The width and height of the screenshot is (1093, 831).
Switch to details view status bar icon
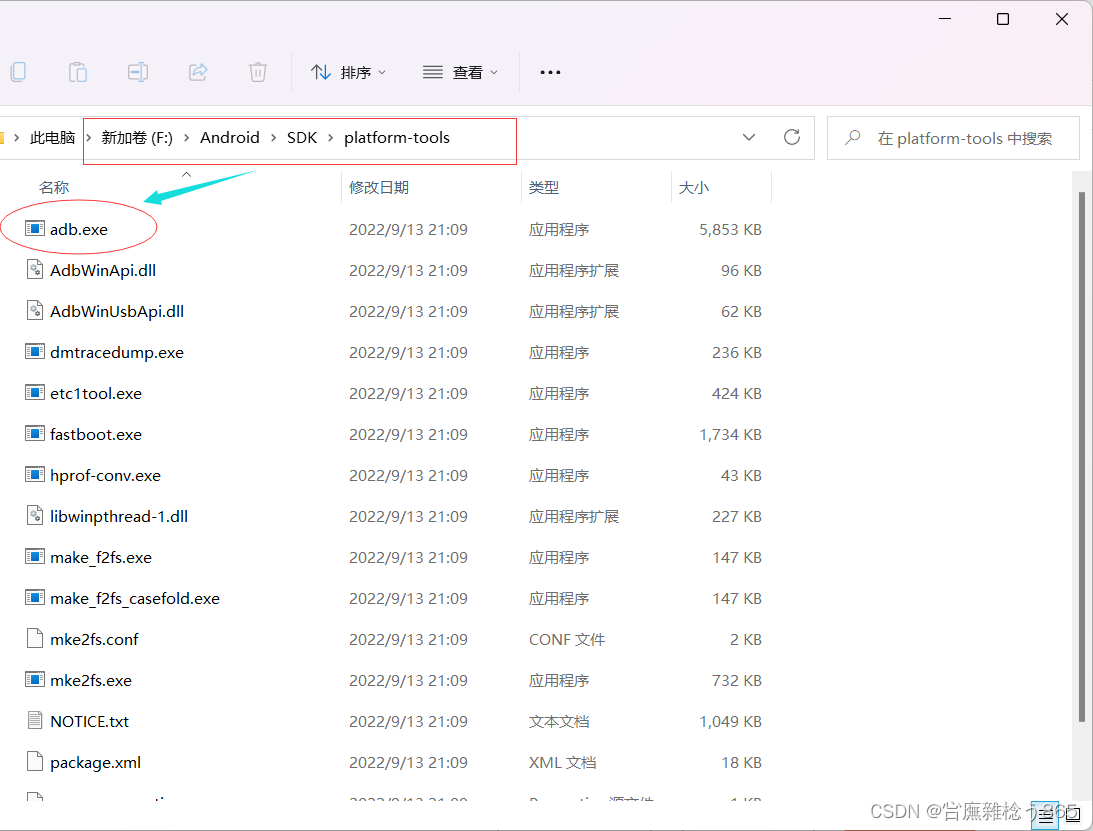click(1046, 815)
